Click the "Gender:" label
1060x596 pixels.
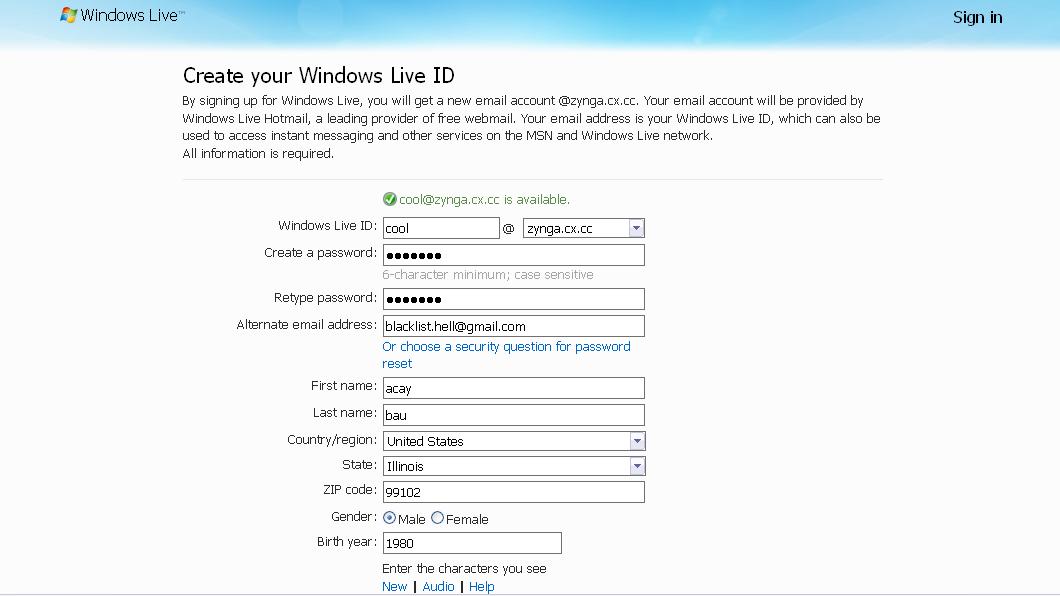(354, 517)
